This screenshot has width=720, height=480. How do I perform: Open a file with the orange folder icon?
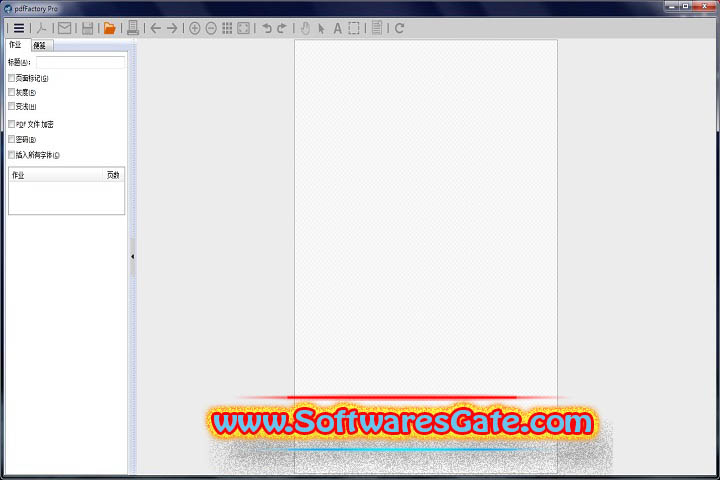pos(109,28)
